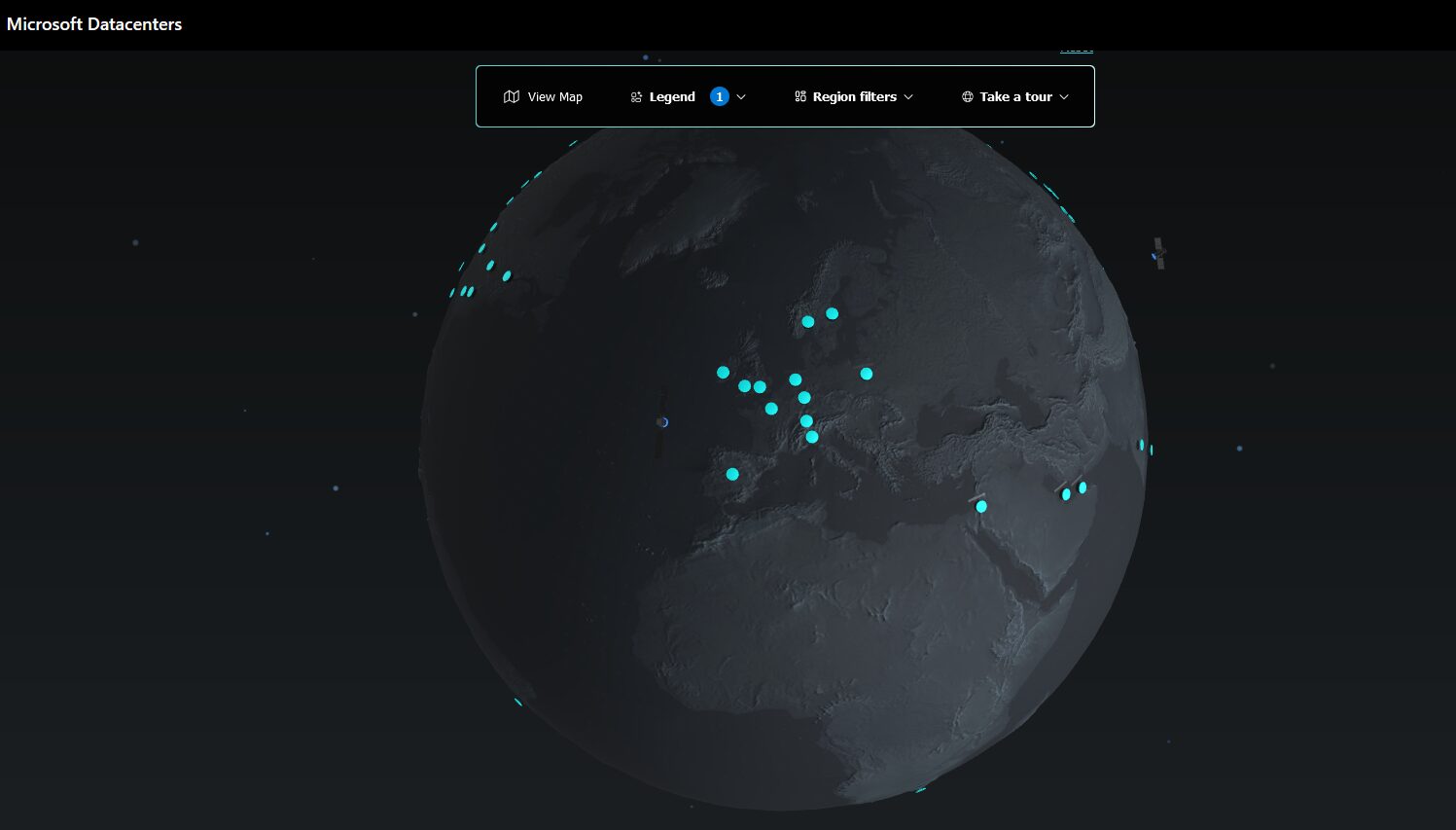Select the datacenter marker in Ireland
The width and height of the screenshot is (1456, 830).
click(723, 373)
